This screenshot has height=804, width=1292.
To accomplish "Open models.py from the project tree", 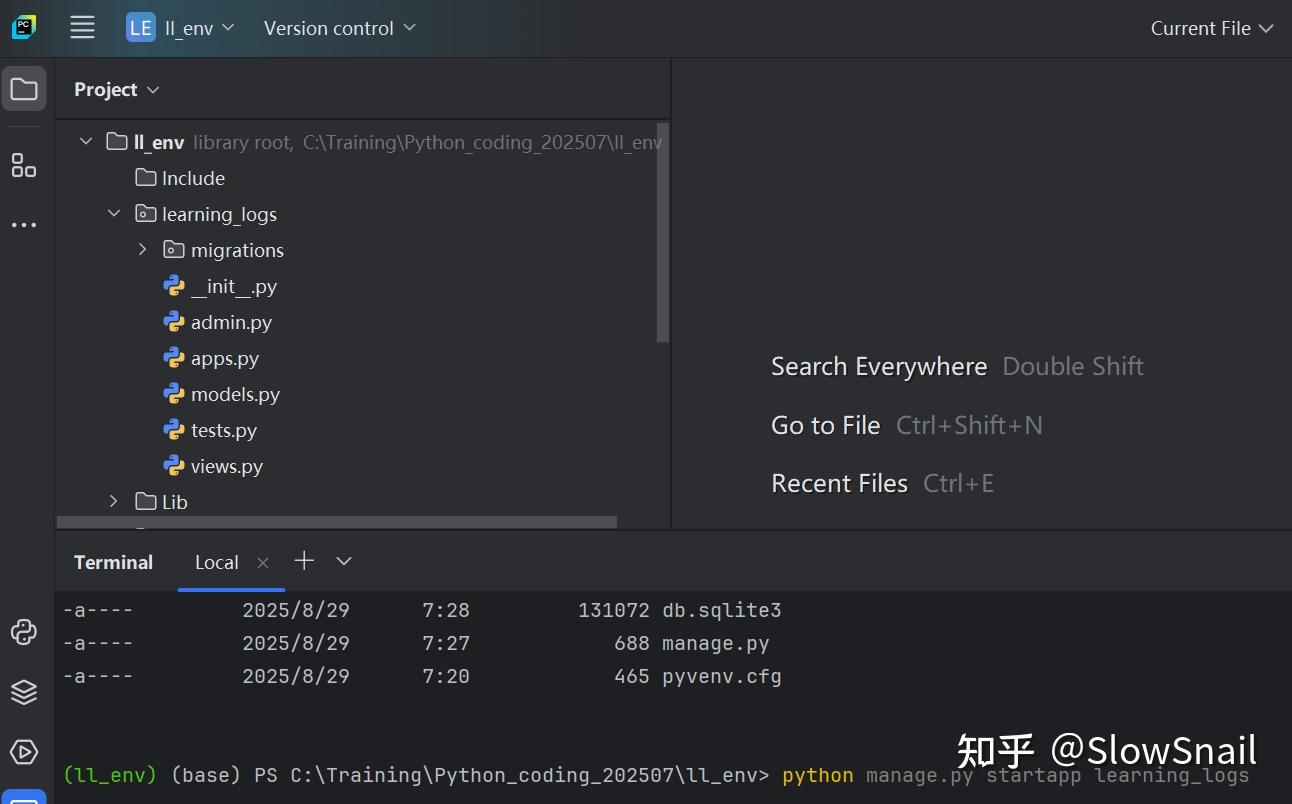I will [x=235, y=393].
